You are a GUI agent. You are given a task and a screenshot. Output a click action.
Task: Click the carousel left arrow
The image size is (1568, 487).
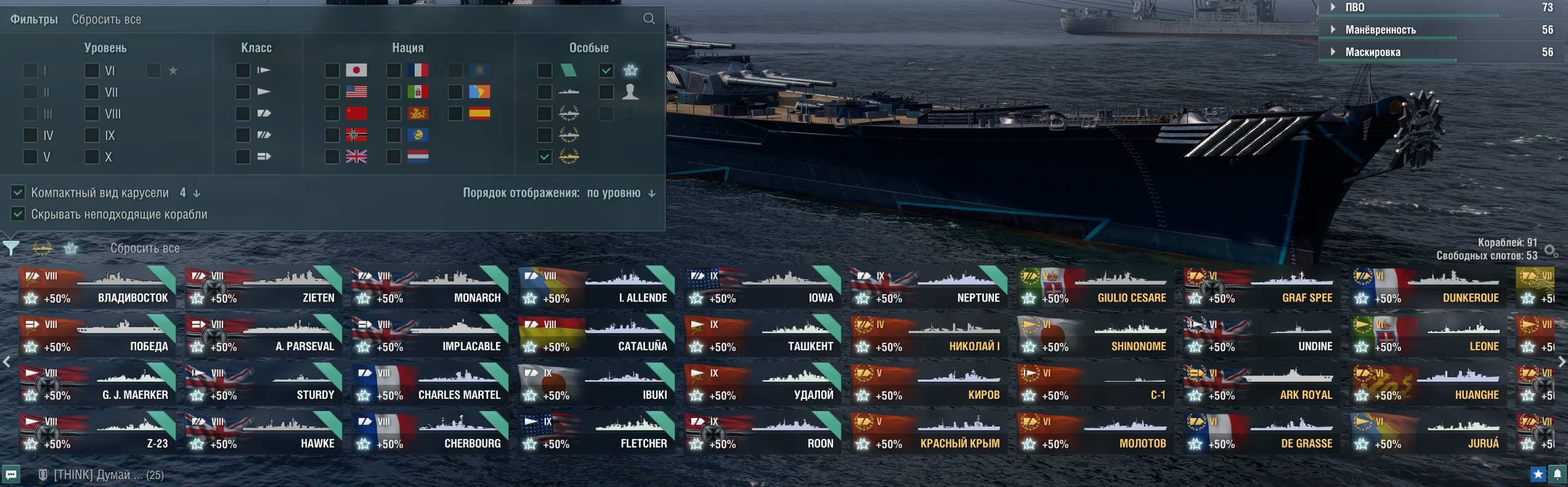(x=7, y=362)
